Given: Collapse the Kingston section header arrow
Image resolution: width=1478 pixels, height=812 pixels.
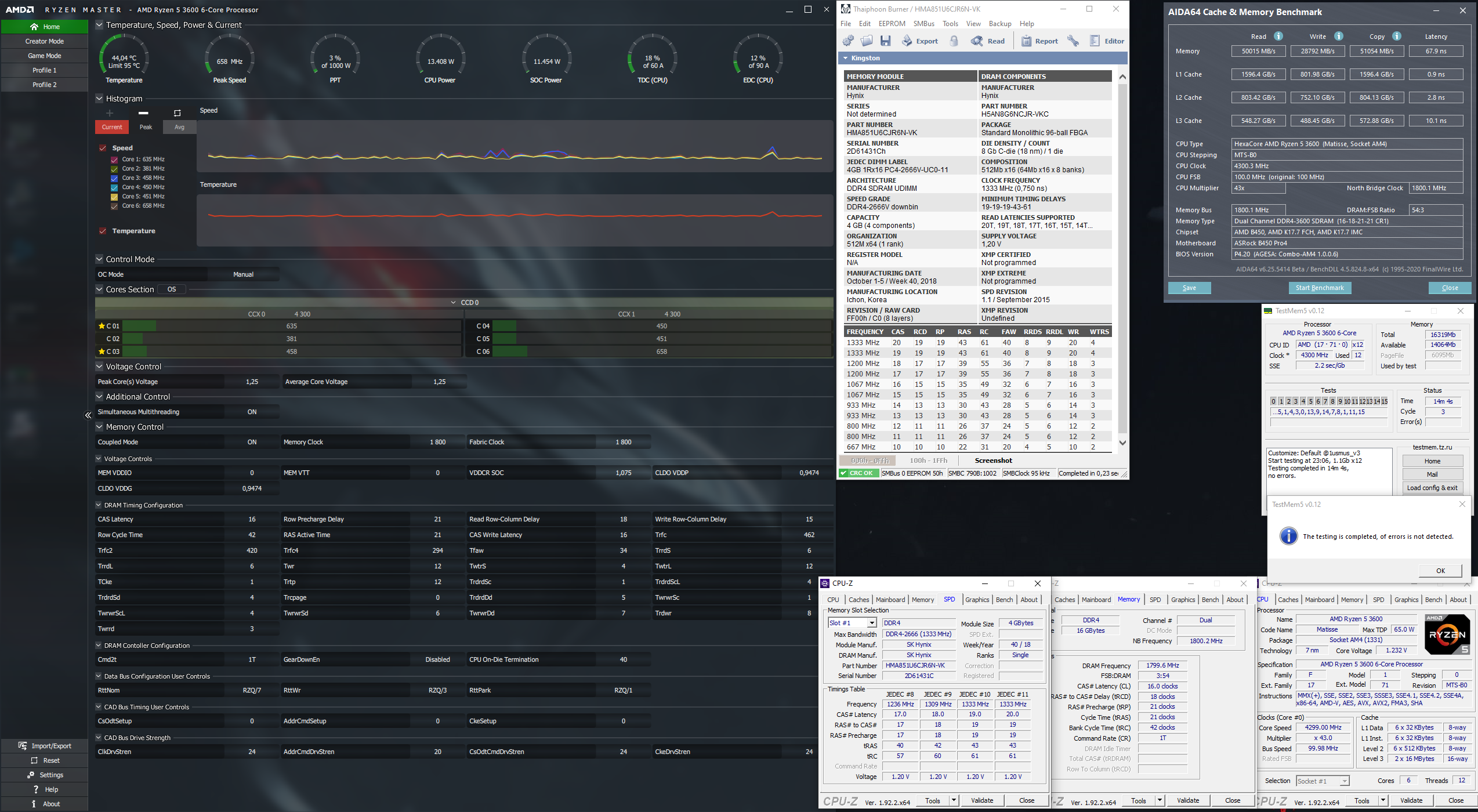Looking at the screenshot, I should point(846,58).
